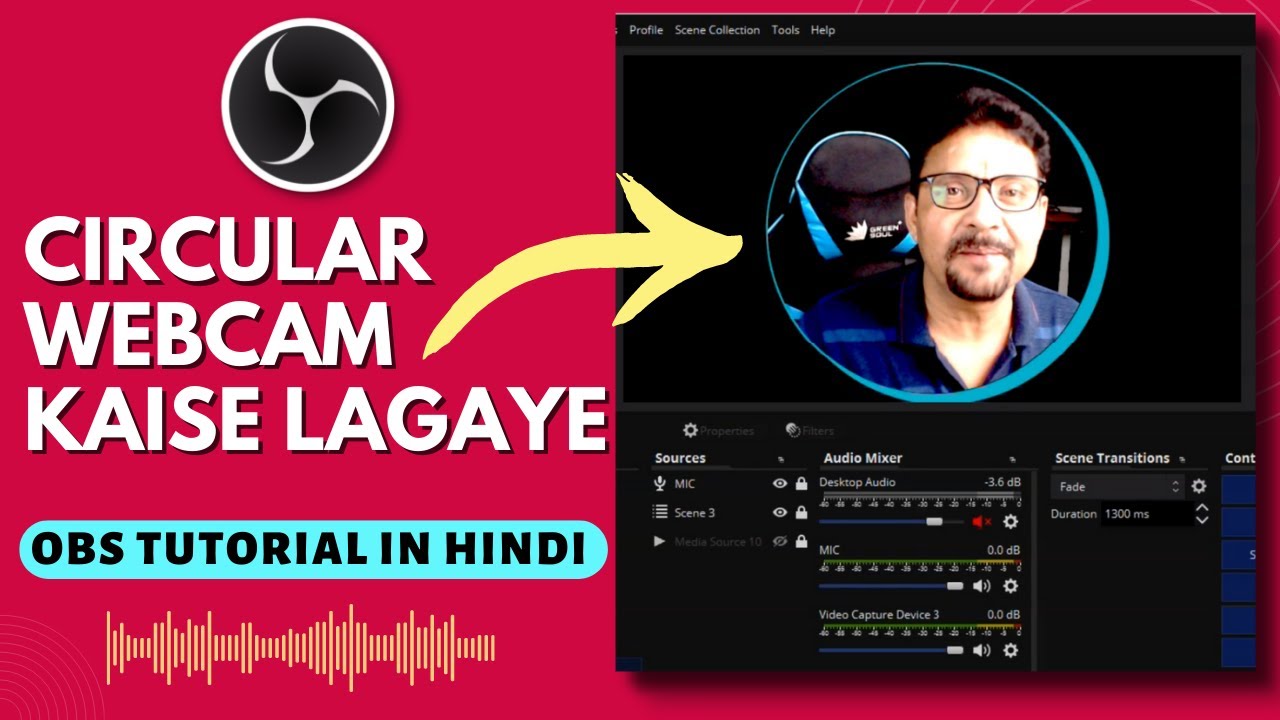
Task: Click the Duration field showing 1300 ms
Action: click(x=1146, y=514)
